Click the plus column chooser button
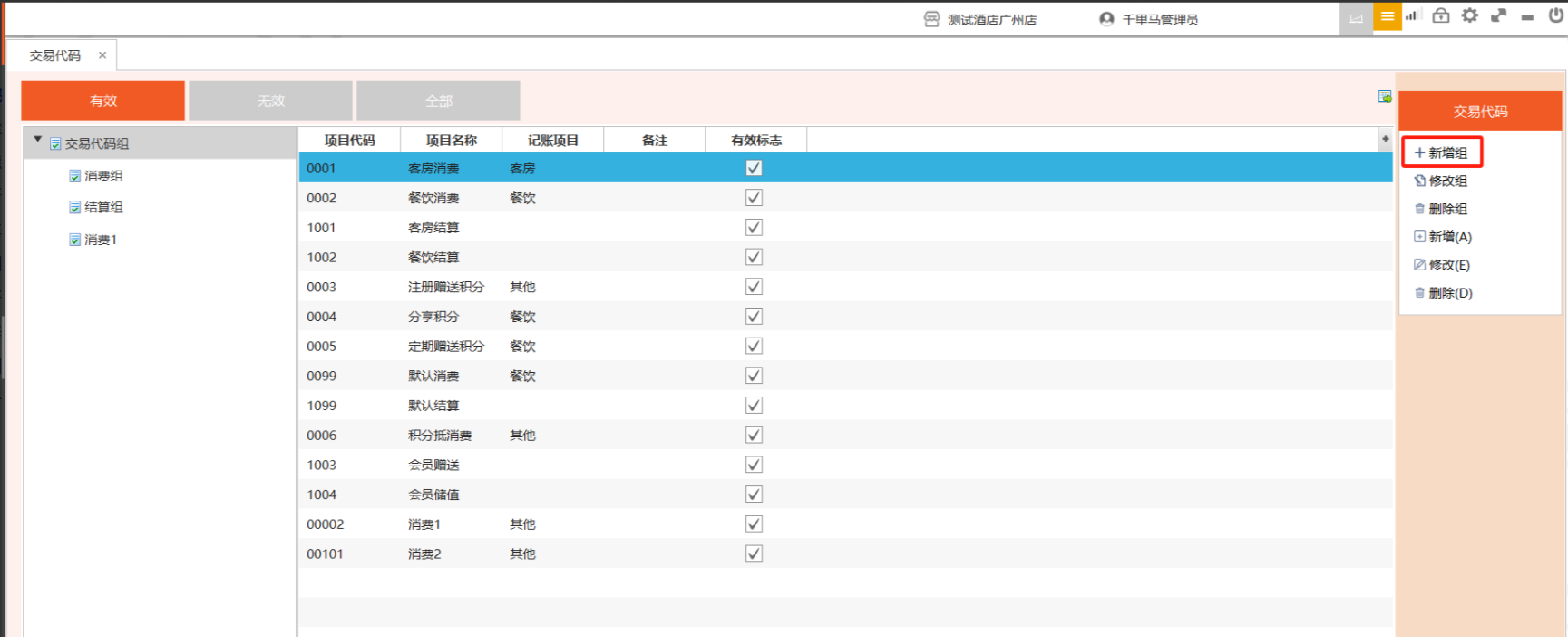The width and height of the screenshot is (1568, 637). coord(1385,140)
